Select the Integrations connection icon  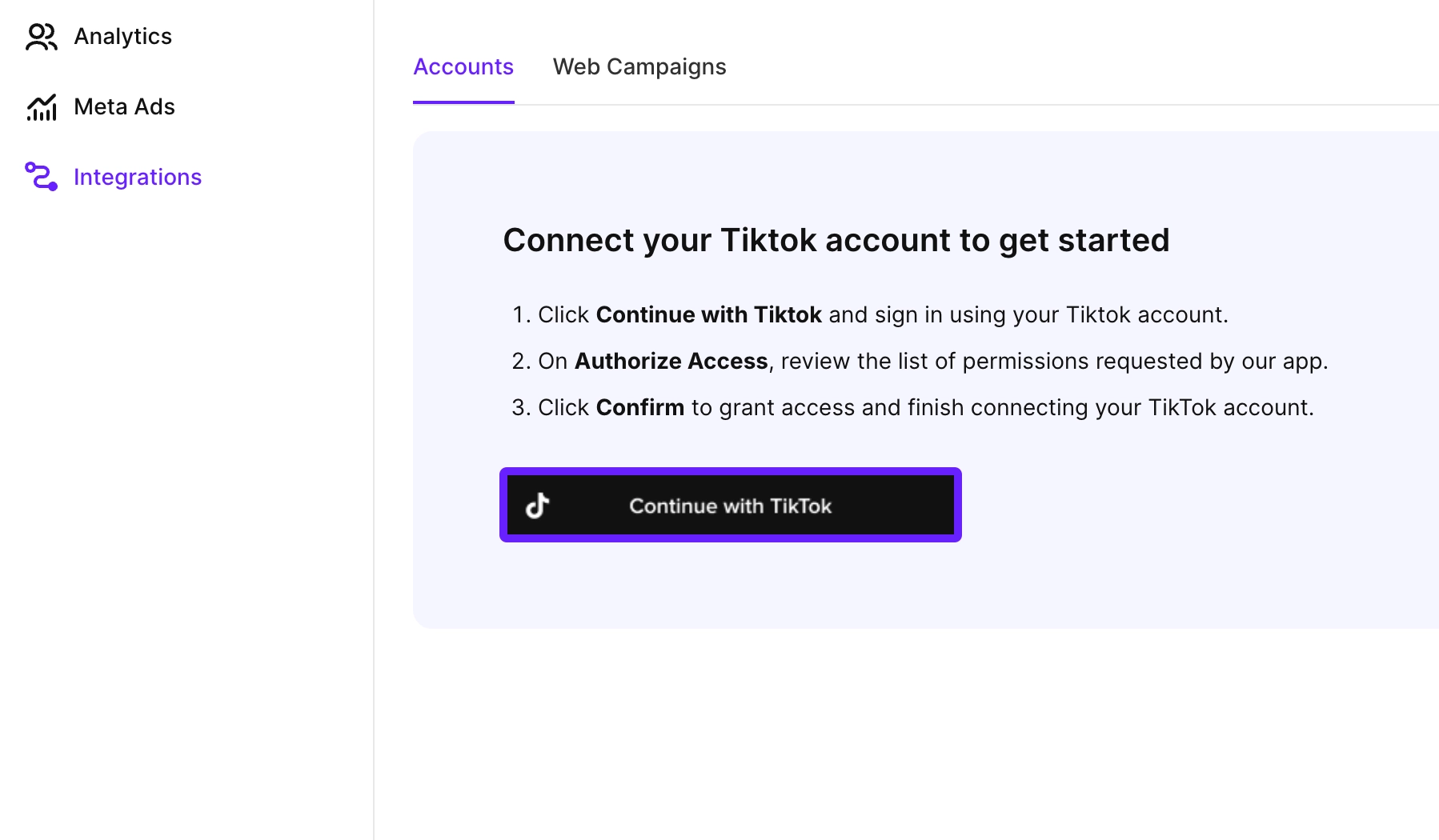pos(42,177)
